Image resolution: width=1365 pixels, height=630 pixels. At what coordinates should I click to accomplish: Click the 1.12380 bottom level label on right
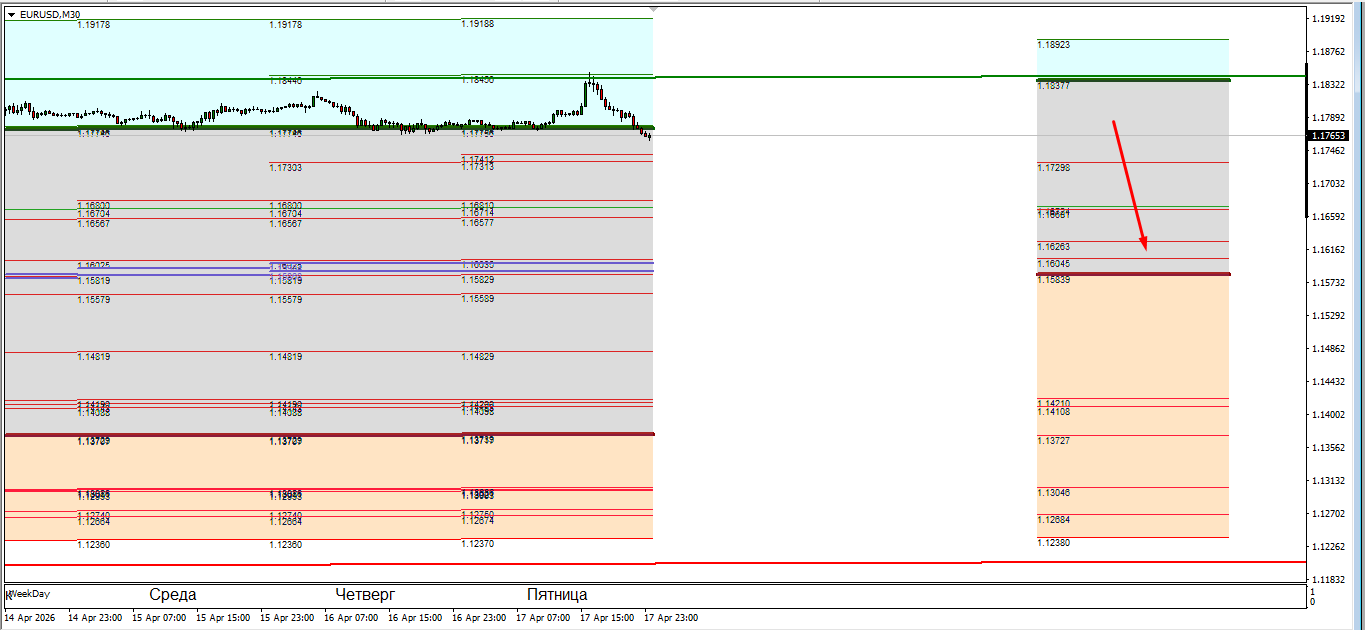coord(1054,543)
